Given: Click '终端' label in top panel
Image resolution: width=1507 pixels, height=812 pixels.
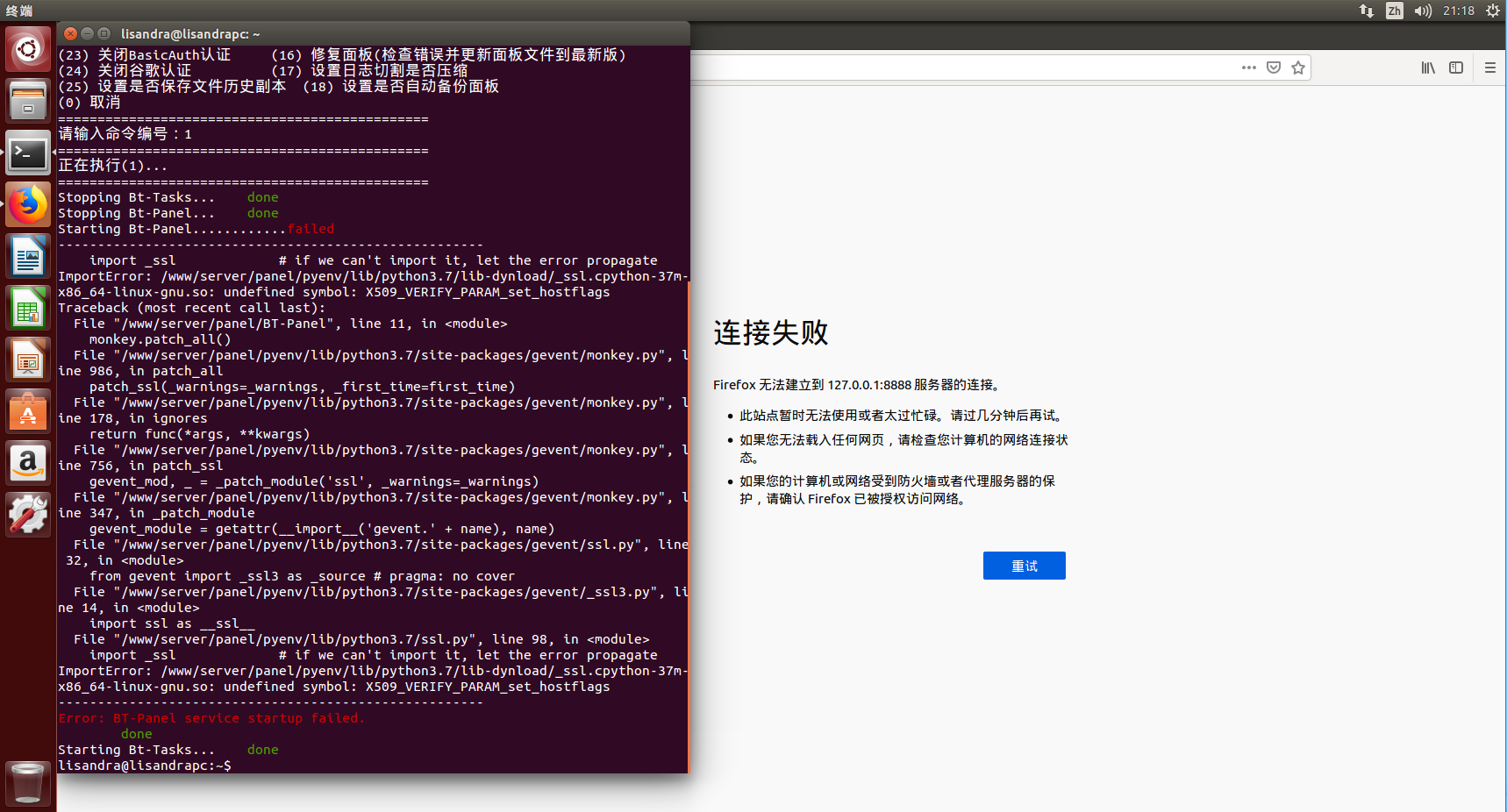Looking at the screenshot, I should pos(19,11).
